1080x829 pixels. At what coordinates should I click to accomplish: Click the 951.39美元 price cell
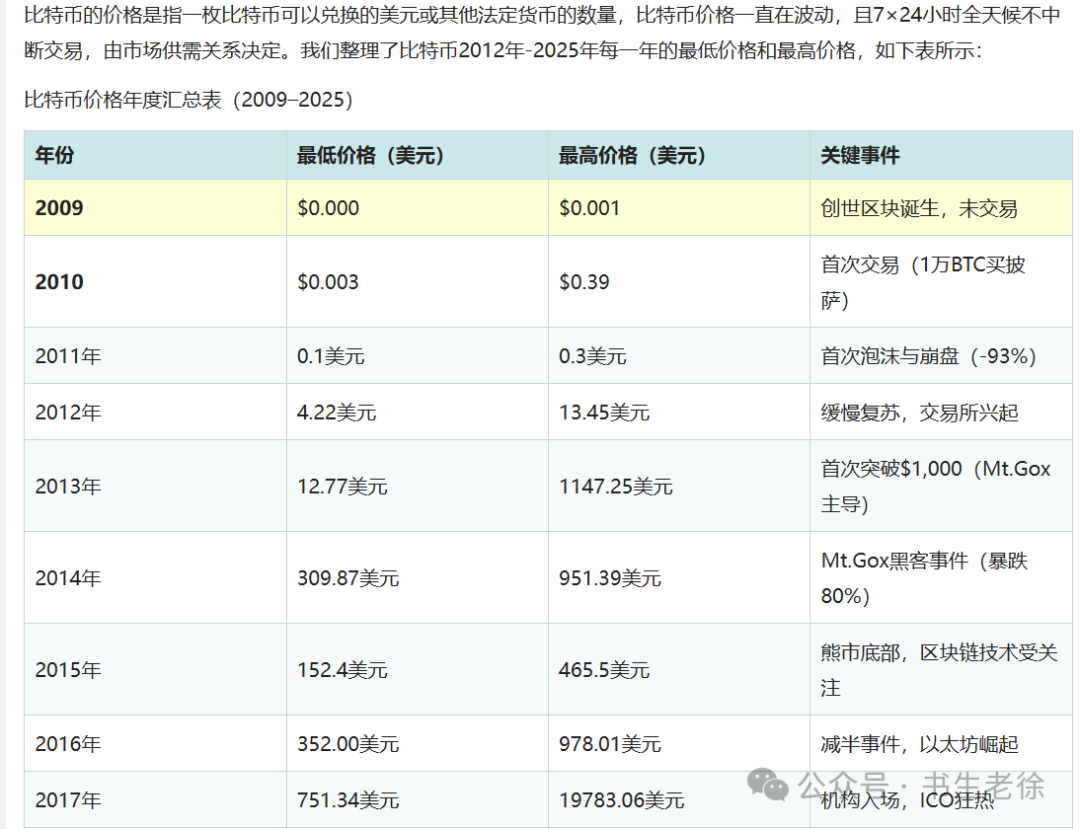[679, 577]
